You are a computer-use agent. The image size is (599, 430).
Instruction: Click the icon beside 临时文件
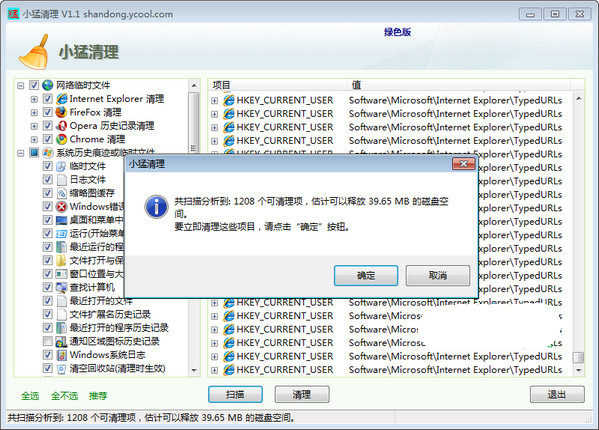click(61, 166)
